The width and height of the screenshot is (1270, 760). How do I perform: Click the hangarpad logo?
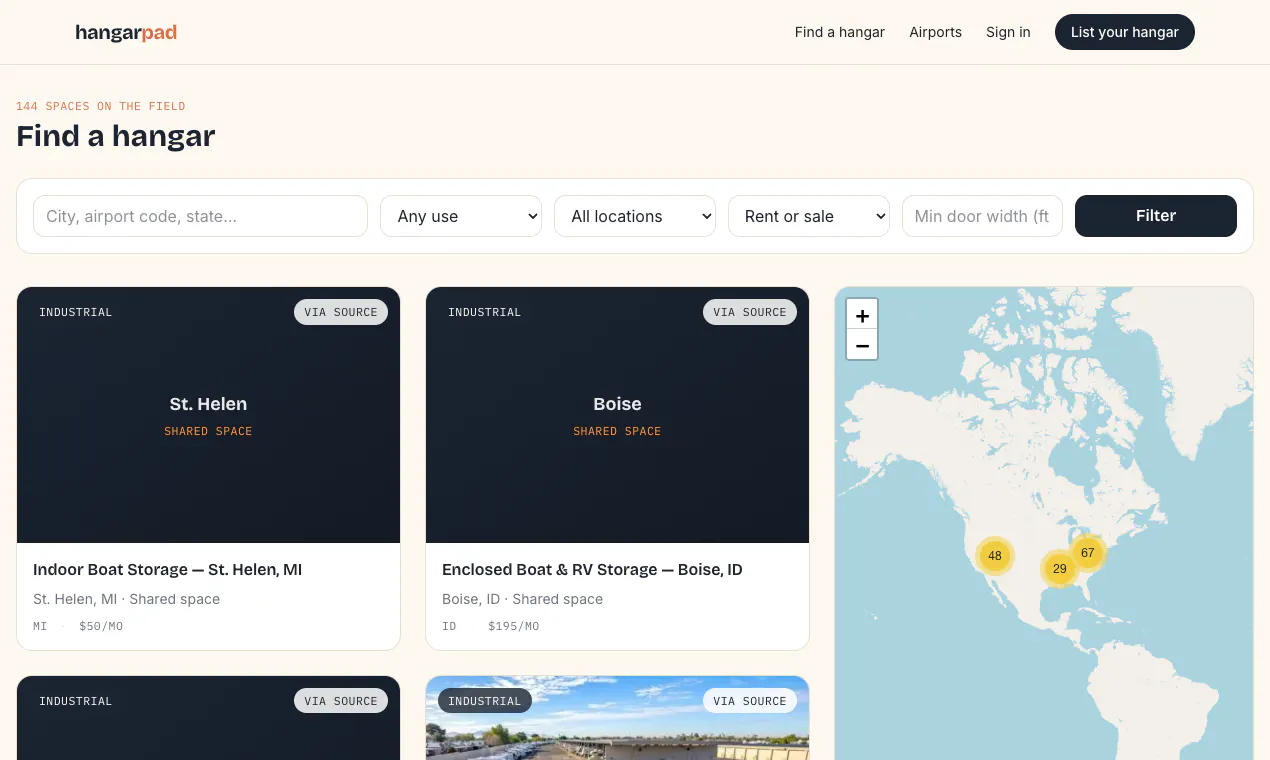click(126, 32)
